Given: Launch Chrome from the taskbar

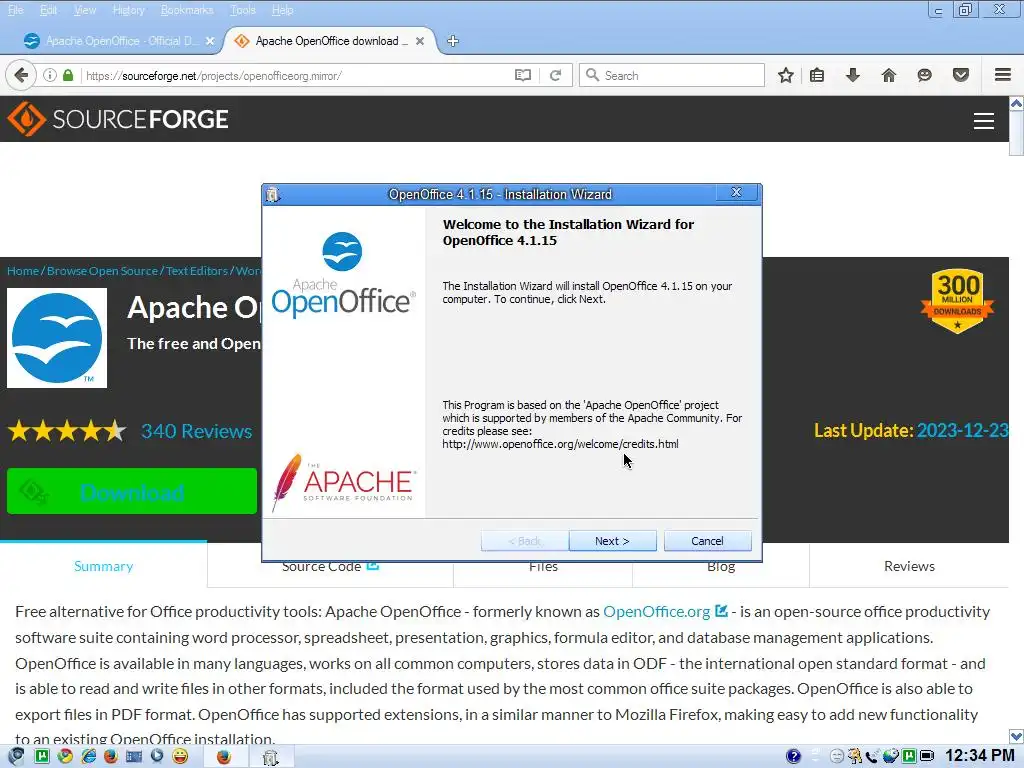Looking at the screenshot, I should [65, 756].
